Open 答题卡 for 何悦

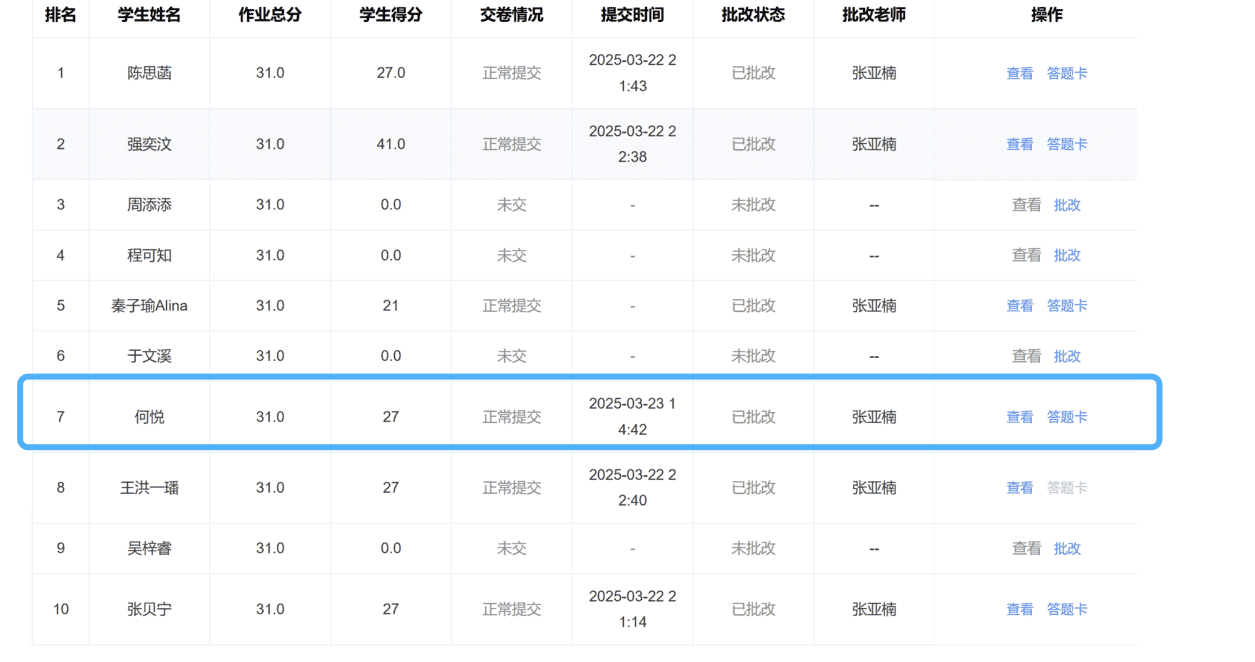(x=1067, y=418)
